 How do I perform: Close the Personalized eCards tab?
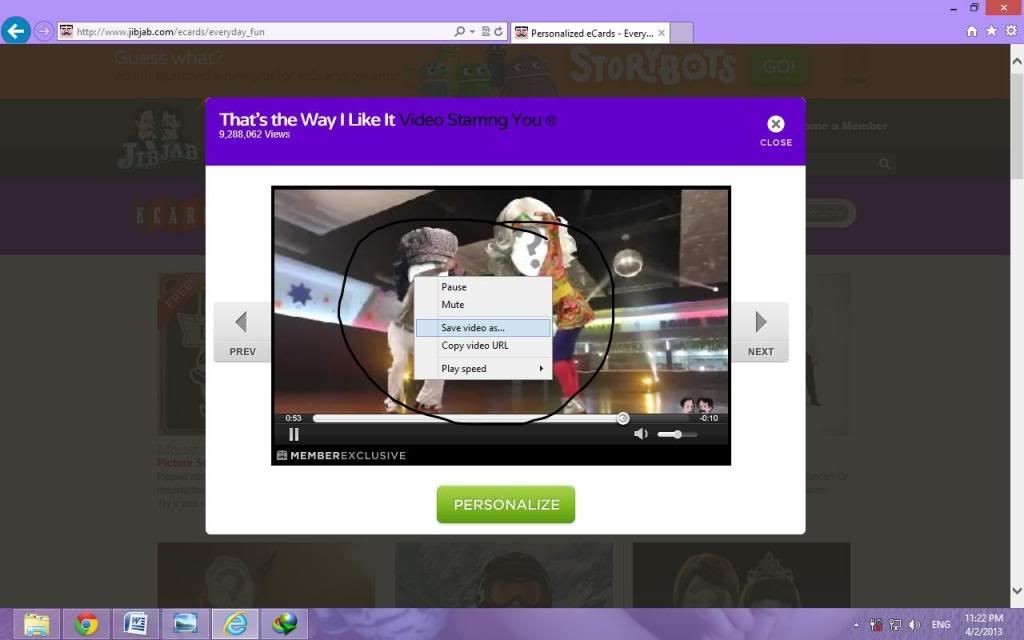(662, 33)
